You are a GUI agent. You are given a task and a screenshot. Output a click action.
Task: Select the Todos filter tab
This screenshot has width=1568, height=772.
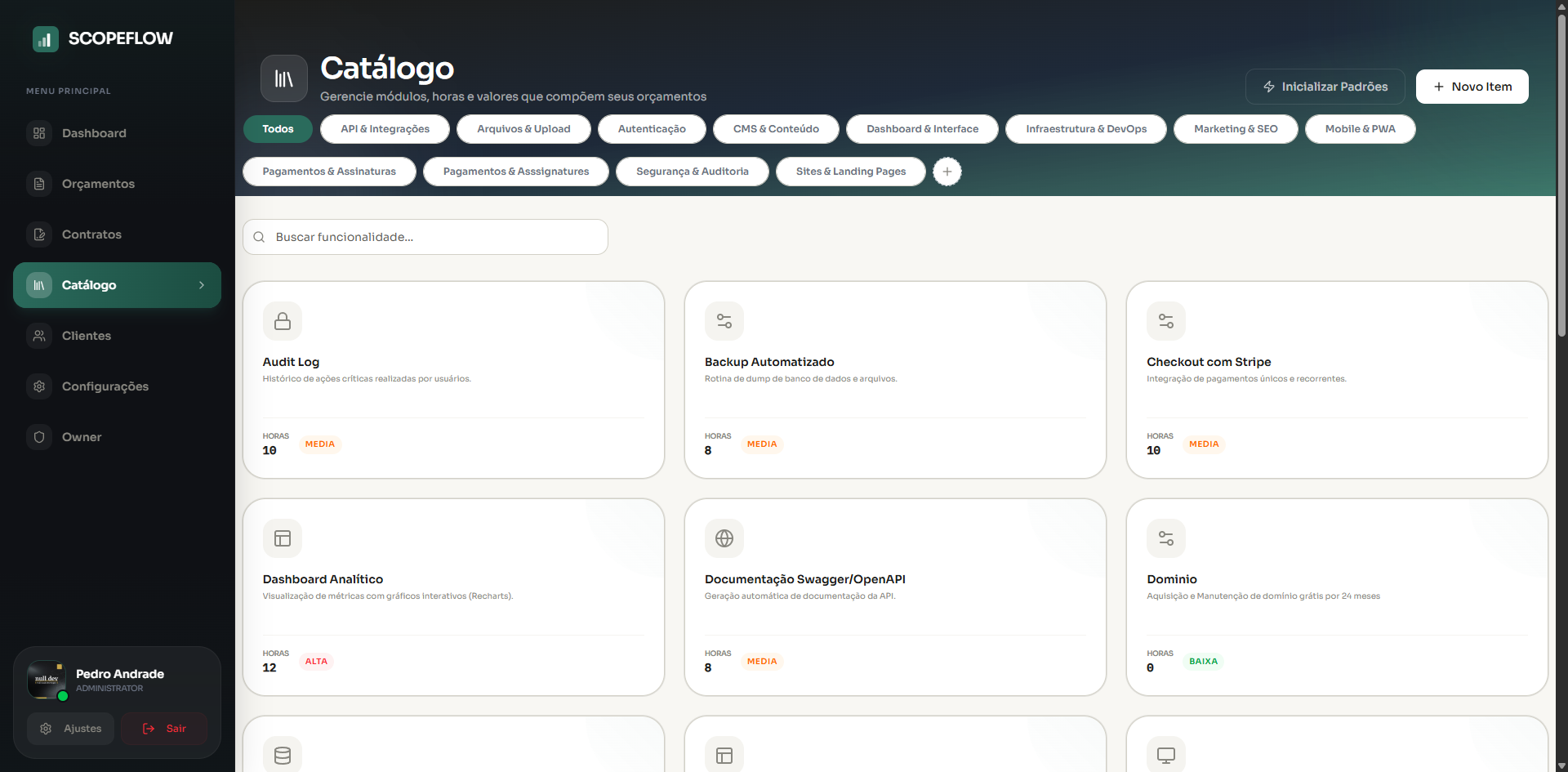point(278,129)
